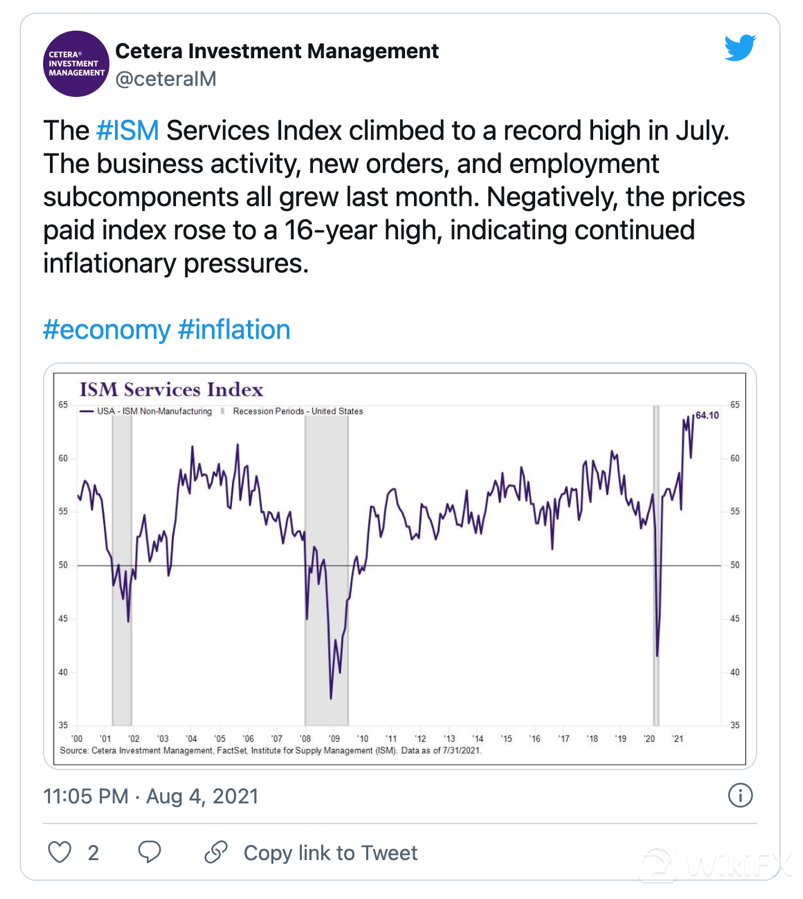Visit the @ceteraIM handle

[x=167, y=78]
